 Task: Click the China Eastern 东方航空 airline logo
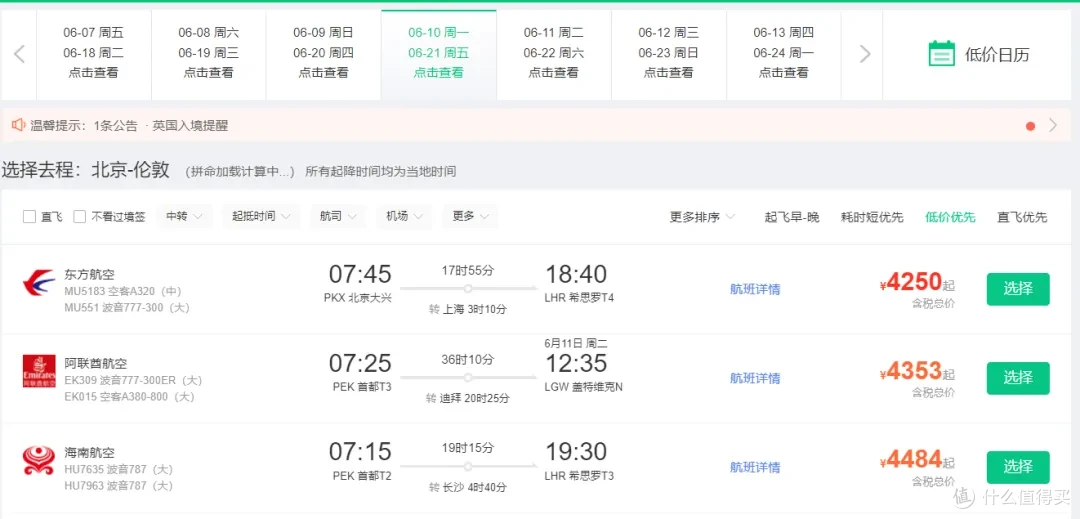[x=39, y=283]
